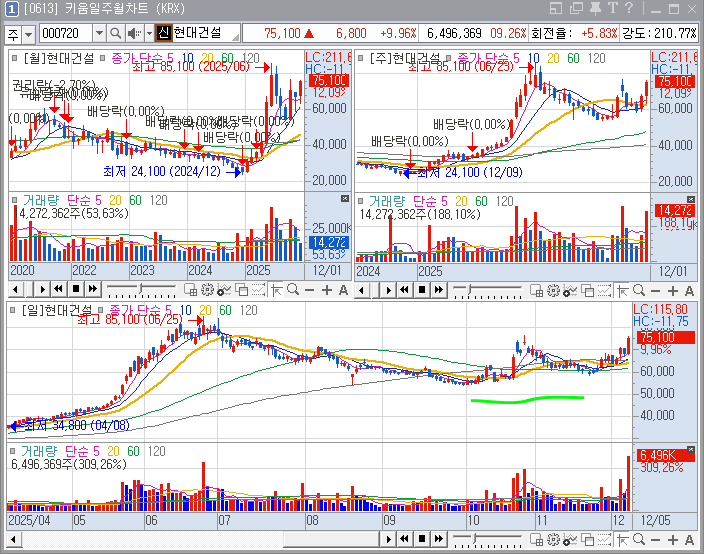Expand the dropdown arrow beside speaker icon
This screenshot has width=704, height=554.
tap(149, 33)
